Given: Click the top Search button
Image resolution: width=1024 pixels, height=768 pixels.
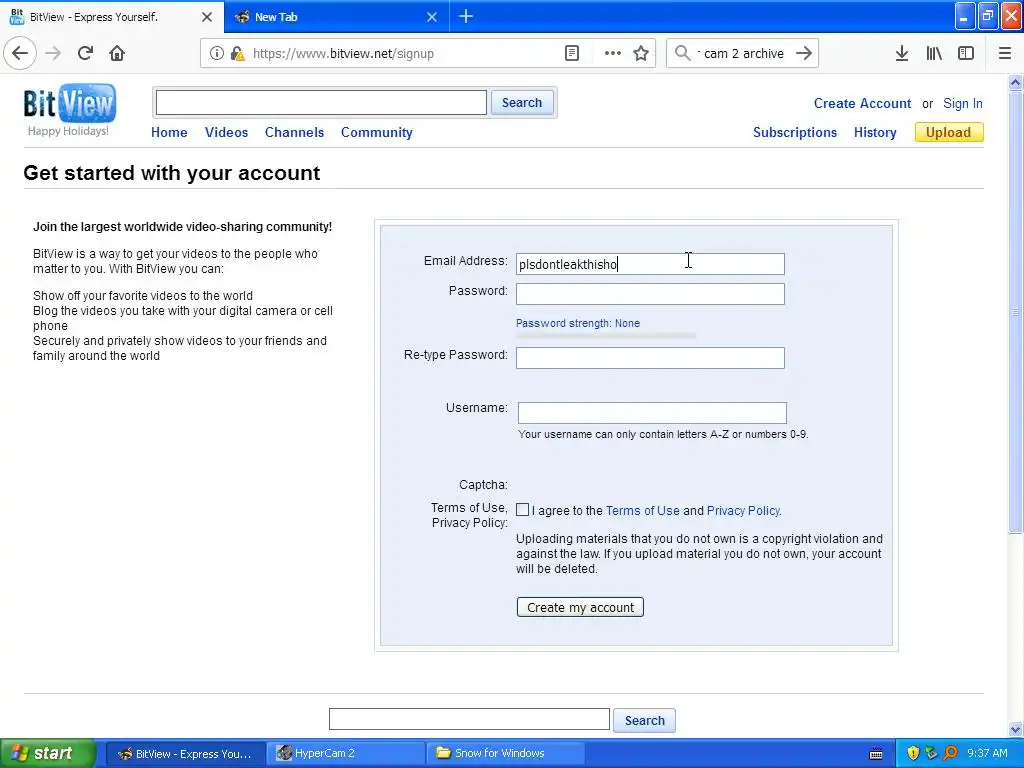Looking at the screenshot, I should (x=522, y=103).
